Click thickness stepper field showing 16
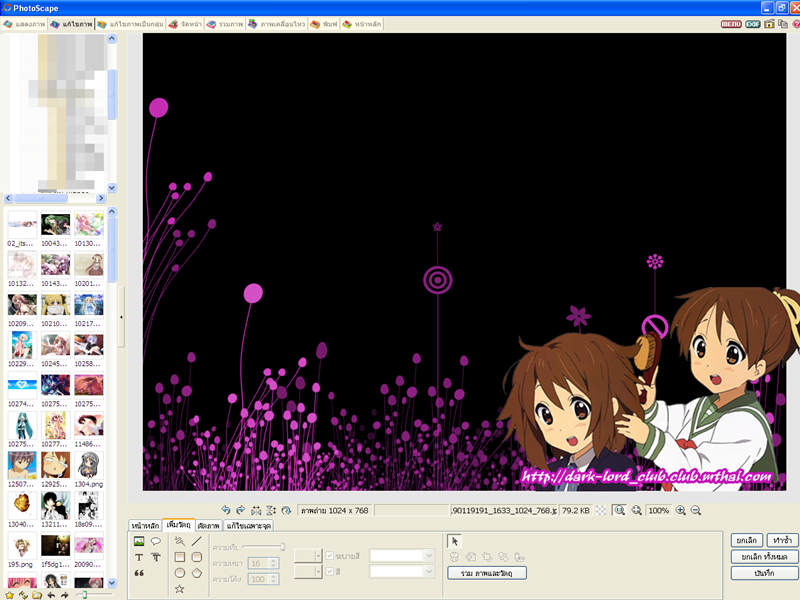Image resolution: width=800 pixels, height=600 pixels. tap(263, 563)
